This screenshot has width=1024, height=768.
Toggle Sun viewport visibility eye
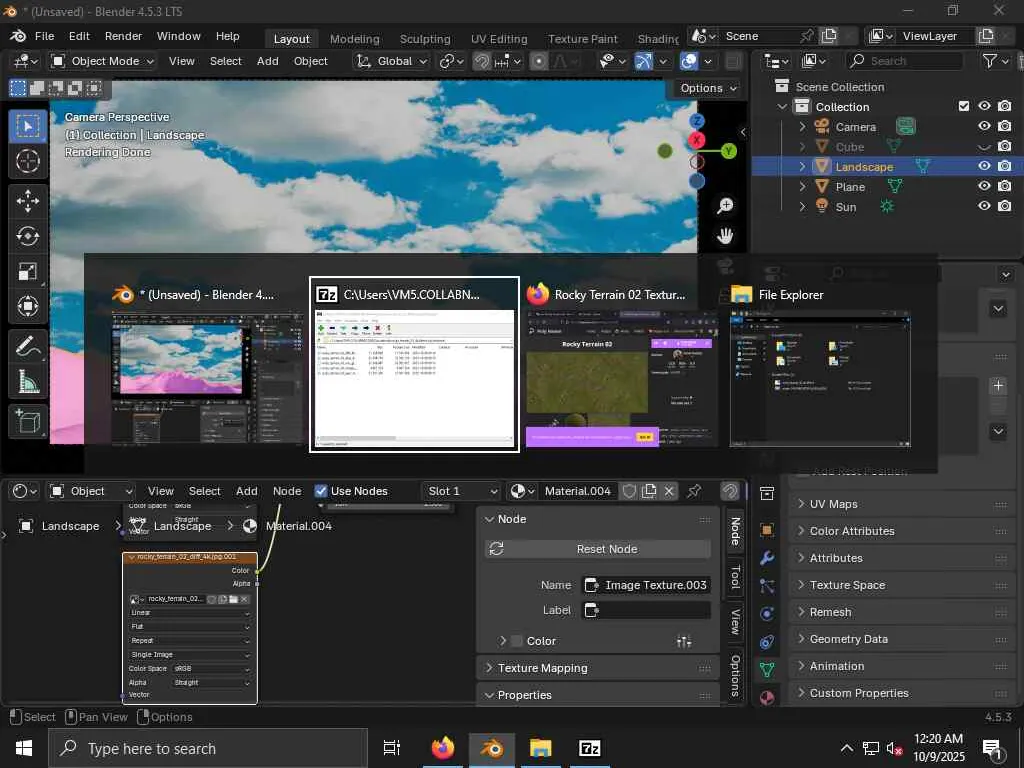click(984, 206)
